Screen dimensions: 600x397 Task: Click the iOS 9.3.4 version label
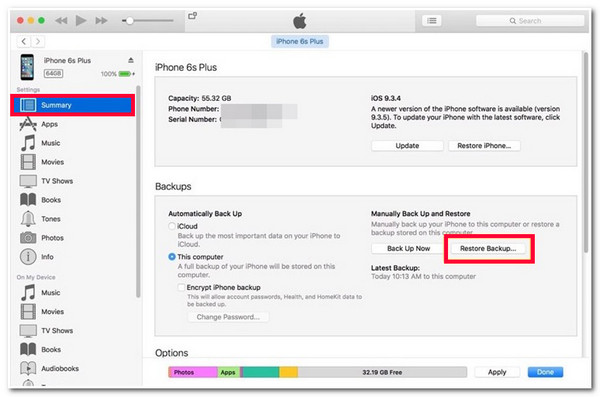[x=386, y=98]
